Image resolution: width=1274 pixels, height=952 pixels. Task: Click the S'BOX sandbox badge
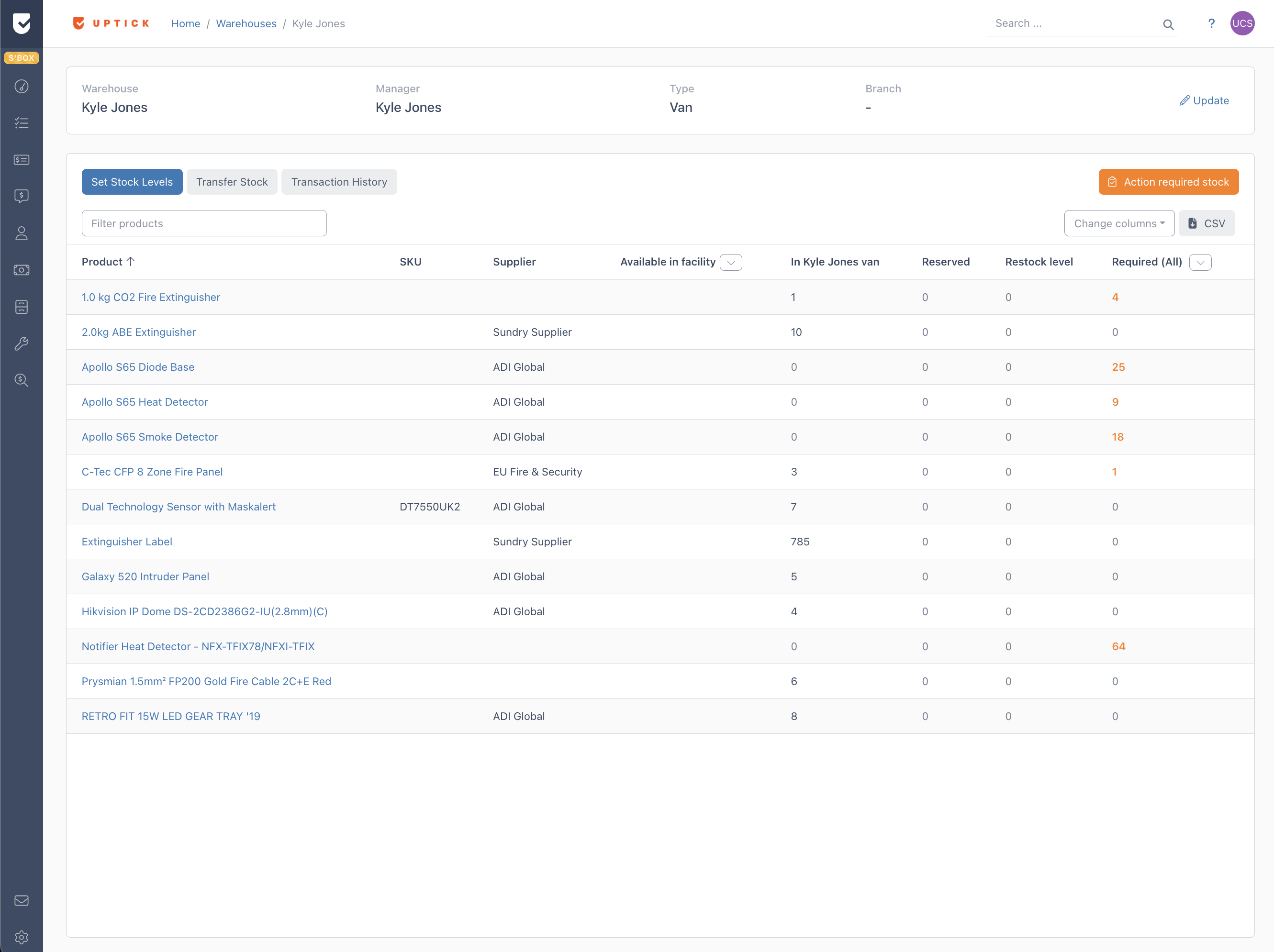[x=22, y=57]
